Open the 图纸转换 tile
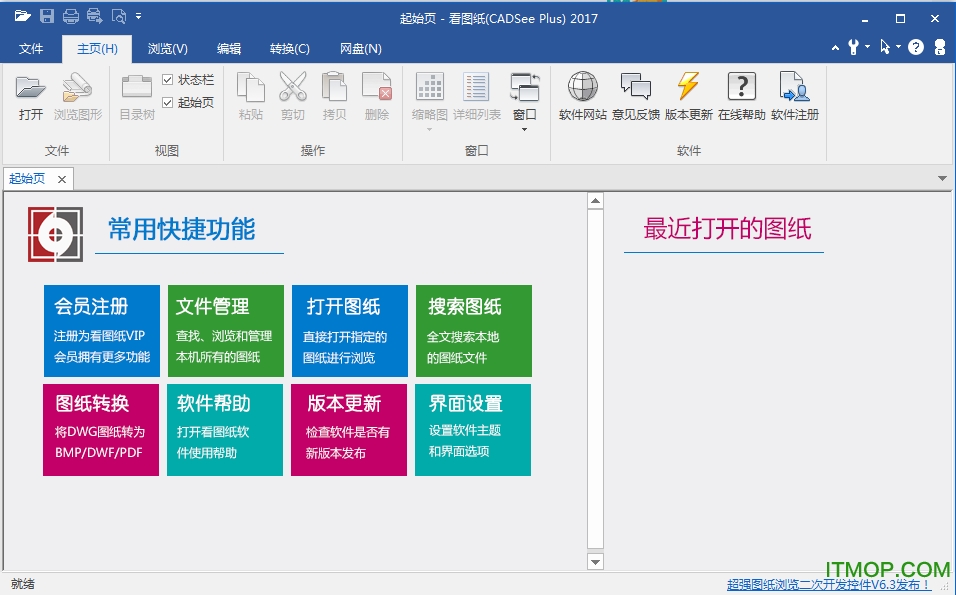The width and height of the screenshot is (956, 595). click(x=101, y=430)
